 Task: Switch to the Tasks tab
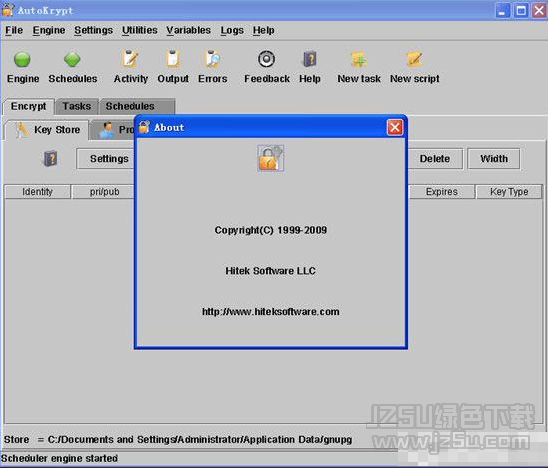[x=77, y=106]
